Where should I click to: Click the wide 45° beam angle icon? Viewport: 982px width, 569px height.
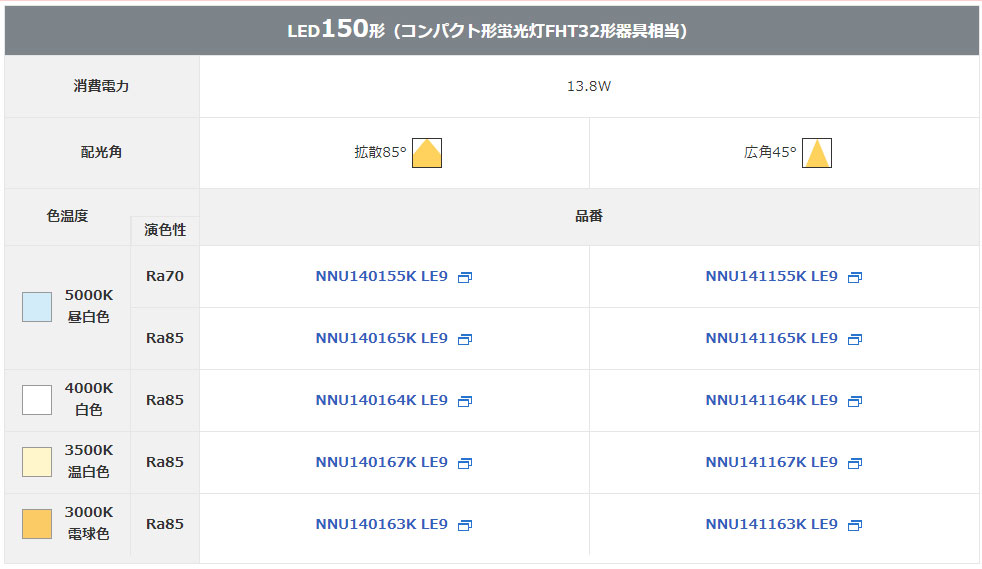tap(817, 153)
